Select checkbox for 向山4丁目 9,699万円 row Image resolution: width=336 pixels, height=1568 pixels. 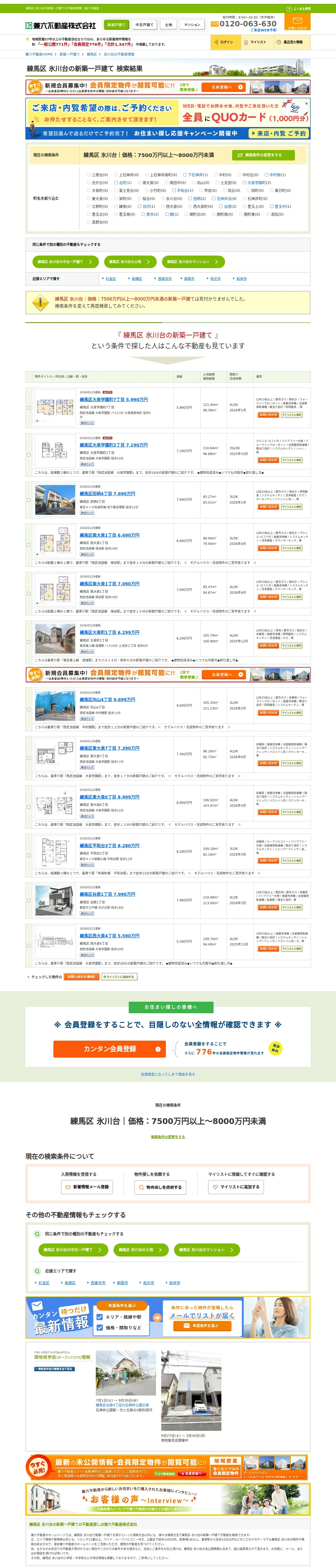(x=29, y=709)
